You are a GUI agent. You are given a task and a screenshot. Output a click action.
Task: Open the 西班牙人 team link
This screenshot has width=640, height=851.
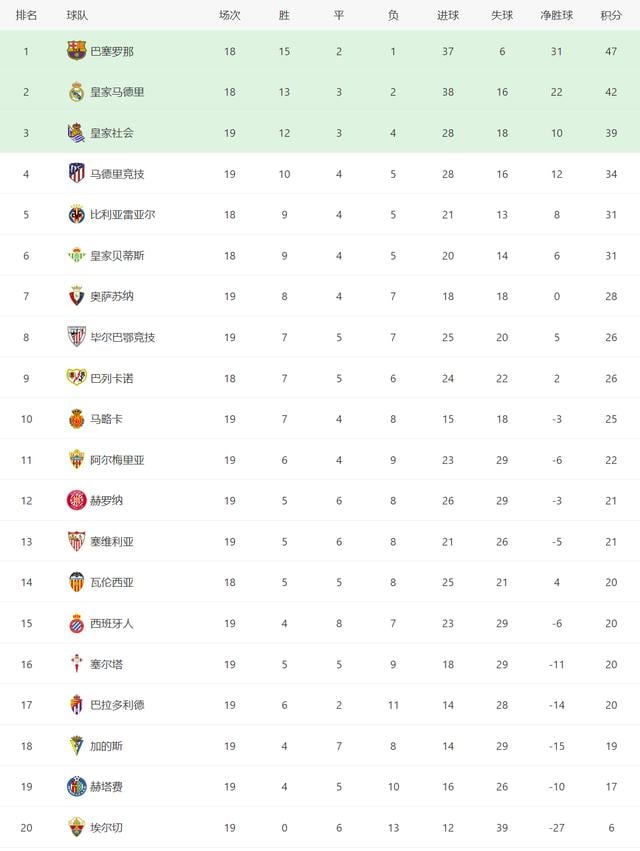111,623
